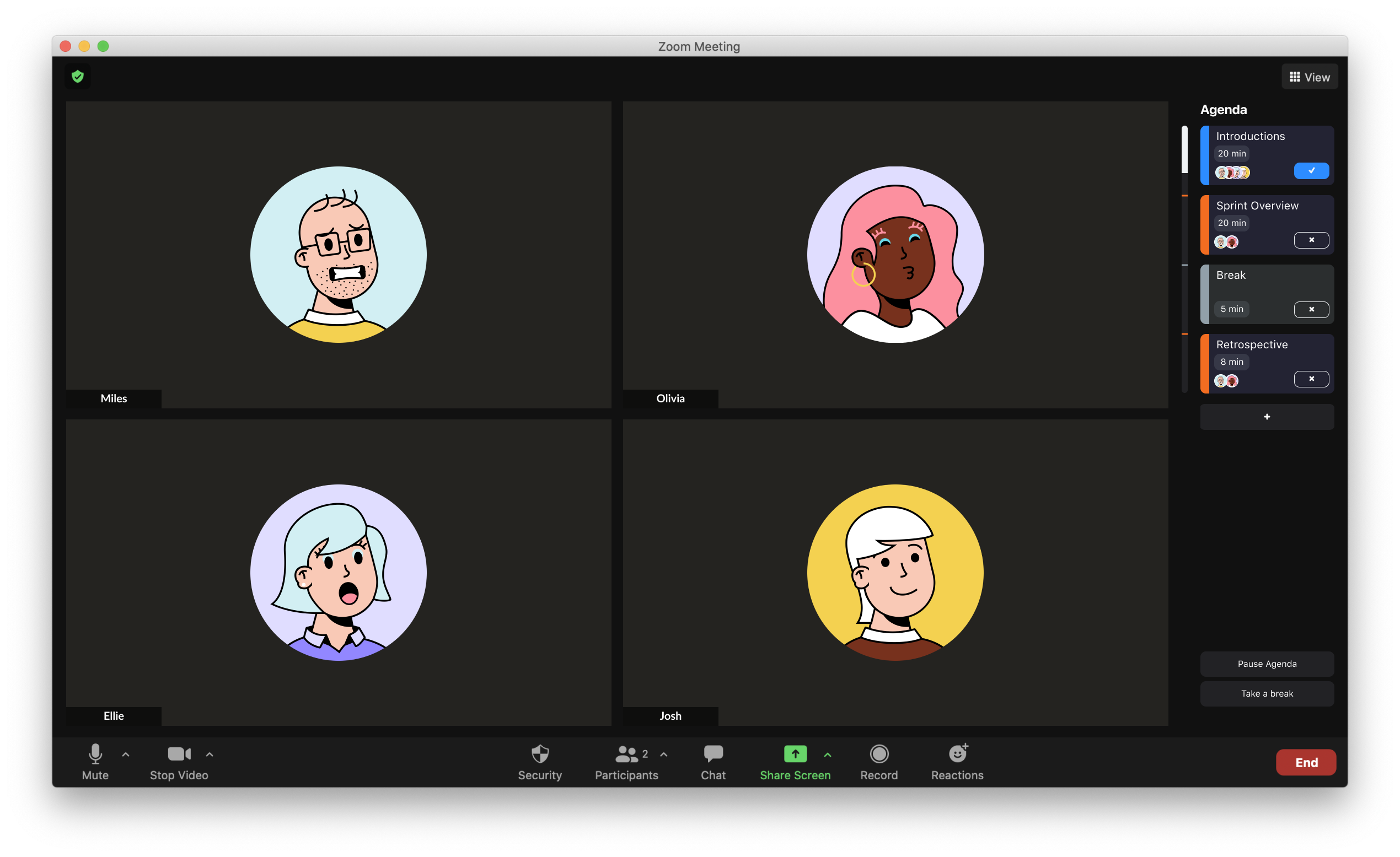
Task: Open the Security shield icon
Action: pos(540,753)
